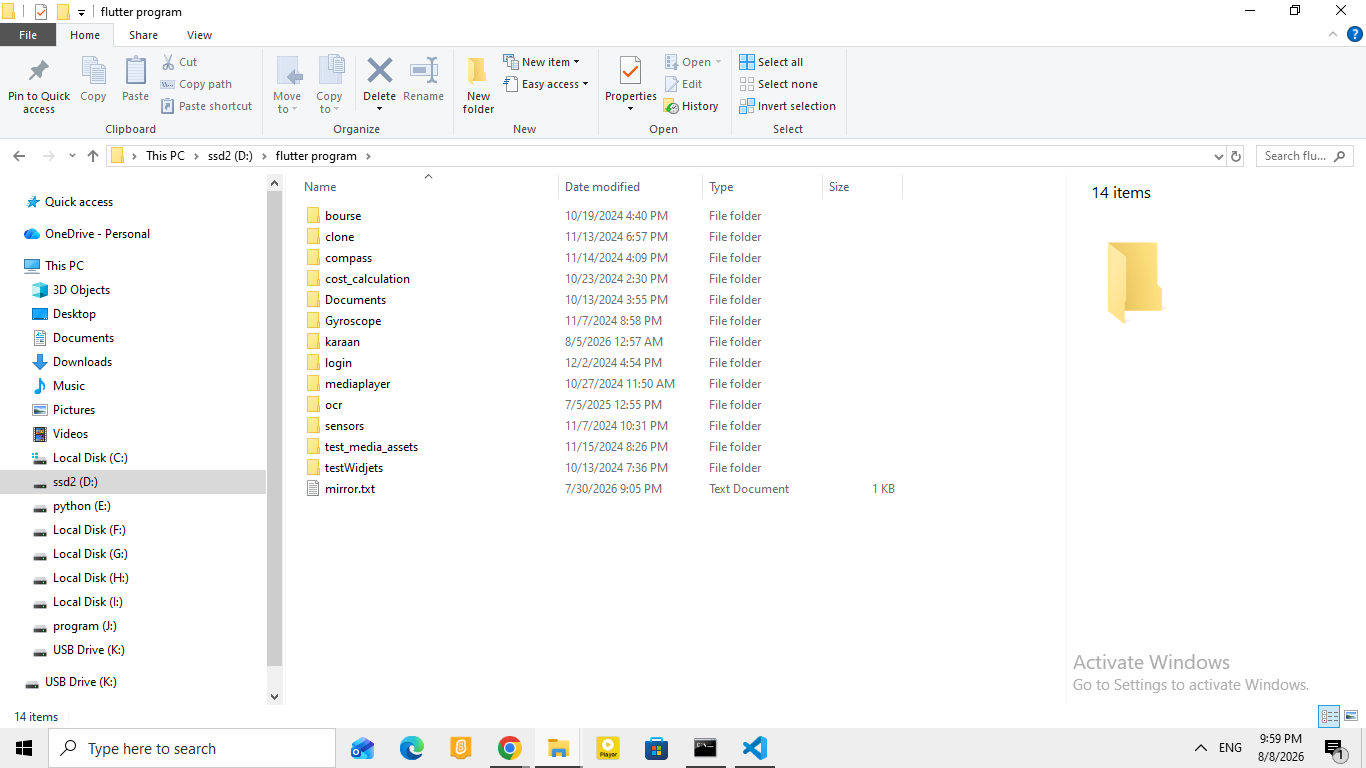
Task: Open the Help question mark icon
Action: 1356,34
